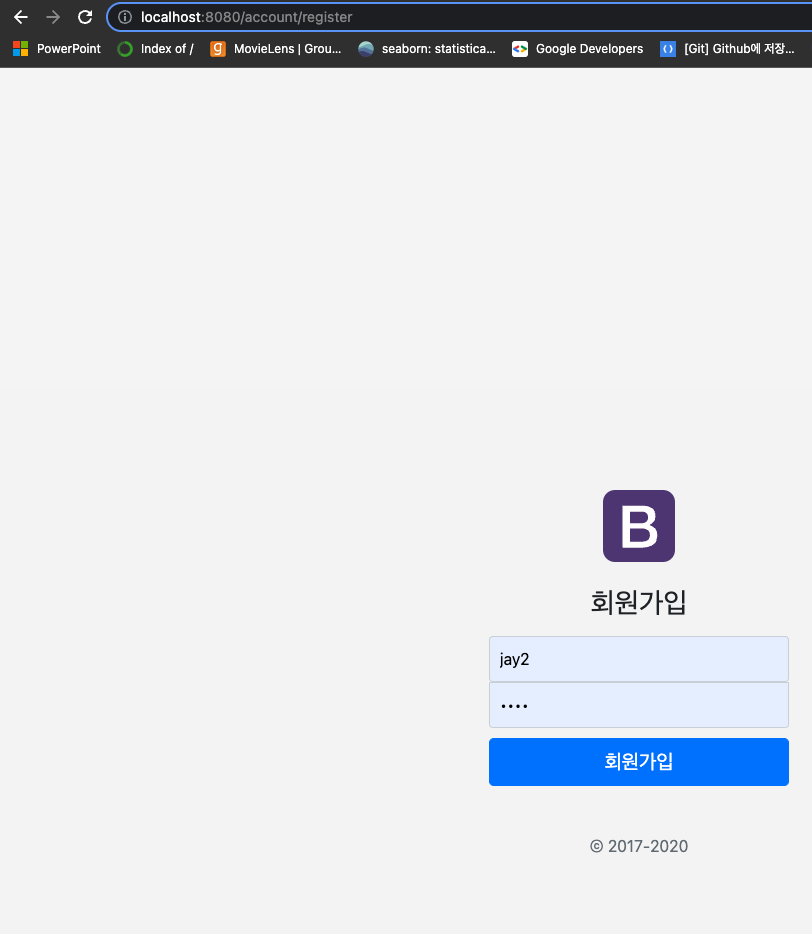The width and height of the screenshot is (812, 934).
Task: Go forward with the browser arrow
Action: click(x=53, y=17)
